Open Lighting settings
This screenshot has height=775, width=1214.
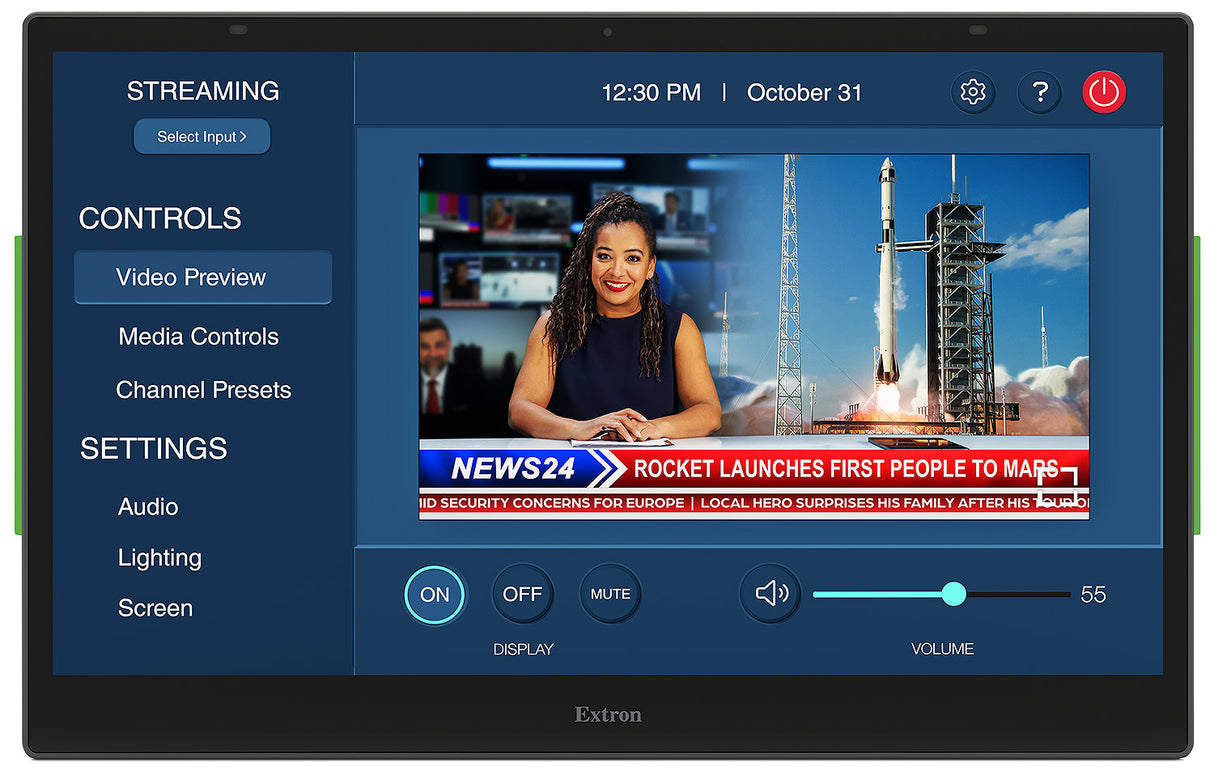click(160, 558)
